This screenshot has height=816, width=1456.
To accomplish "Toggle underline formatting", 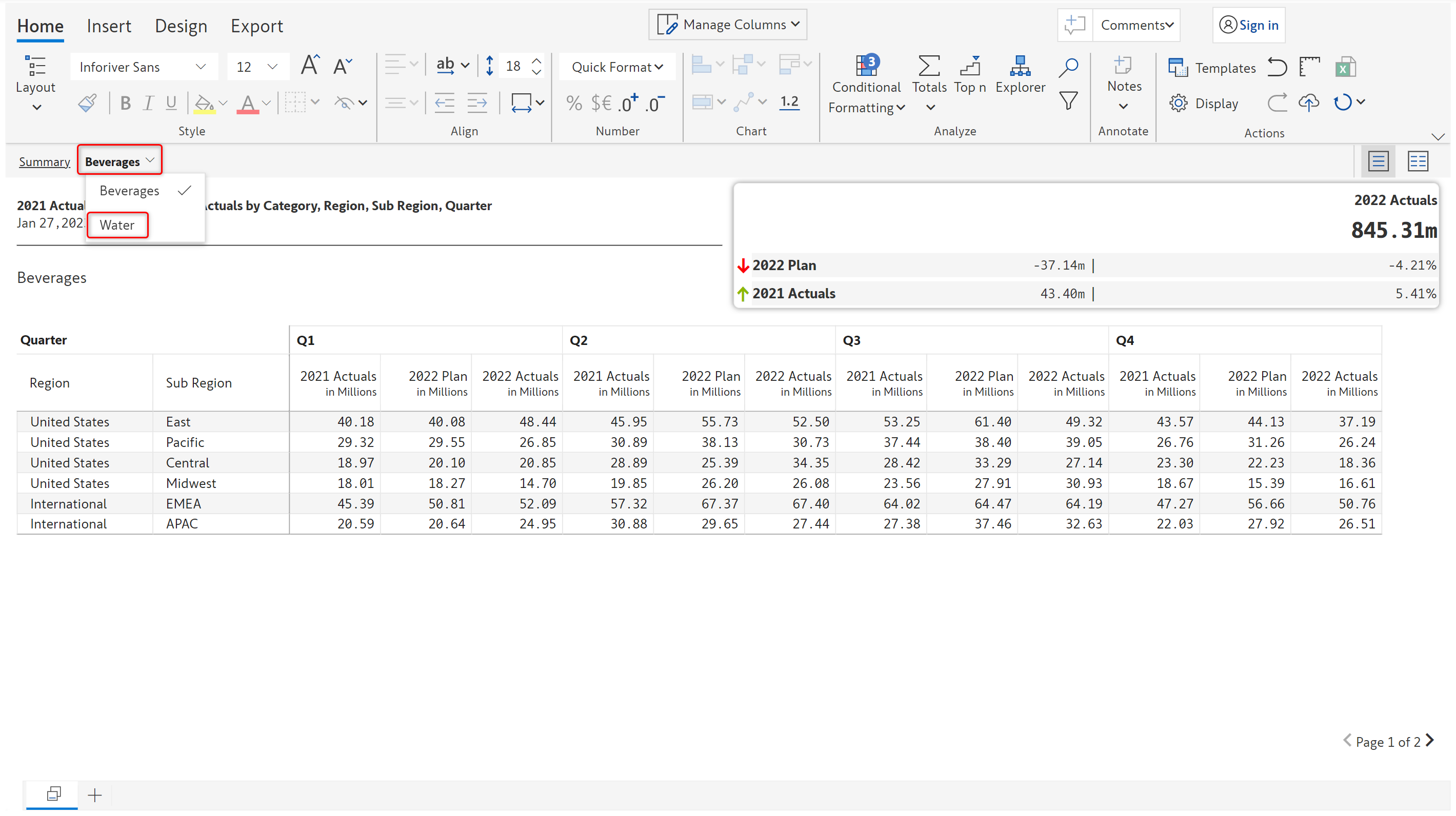I will (171, 103).
